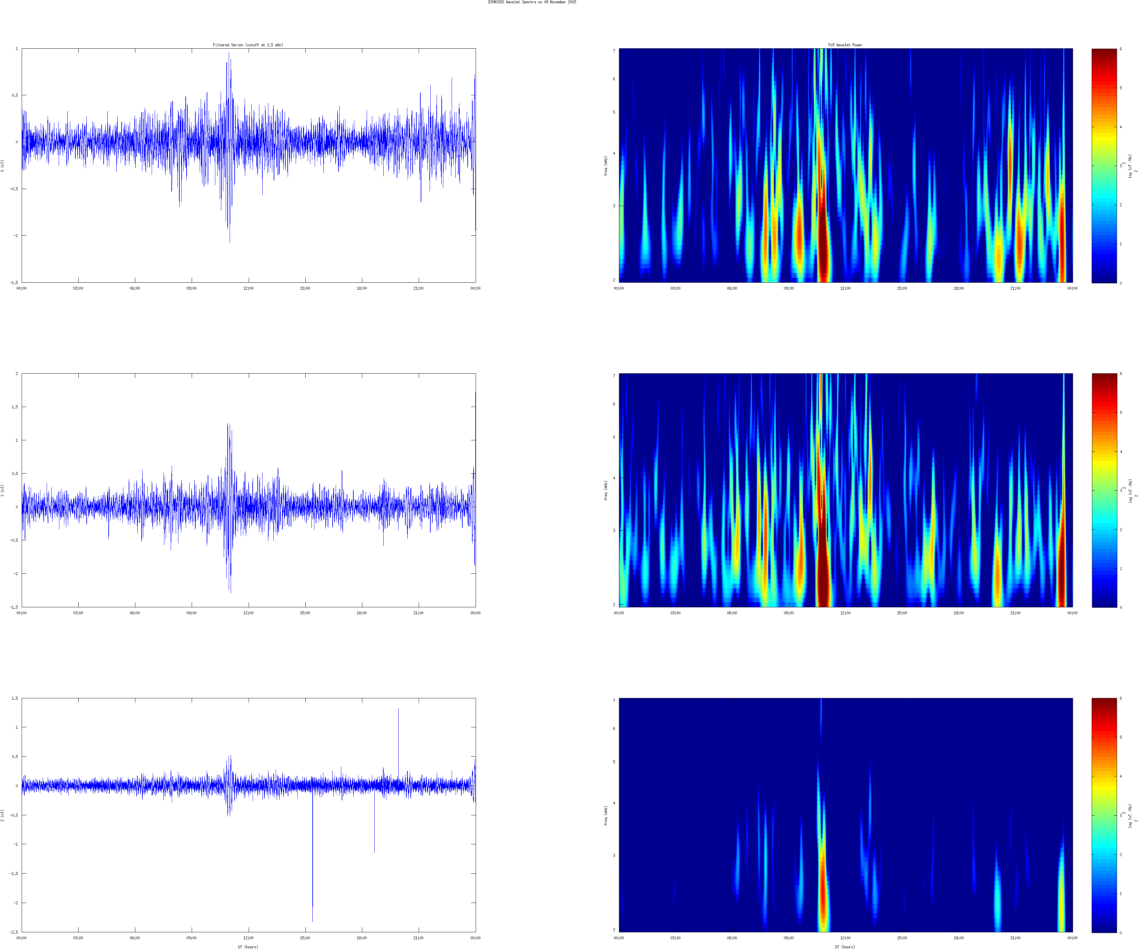Click the X component filtered time series plot

pos(249,165)
